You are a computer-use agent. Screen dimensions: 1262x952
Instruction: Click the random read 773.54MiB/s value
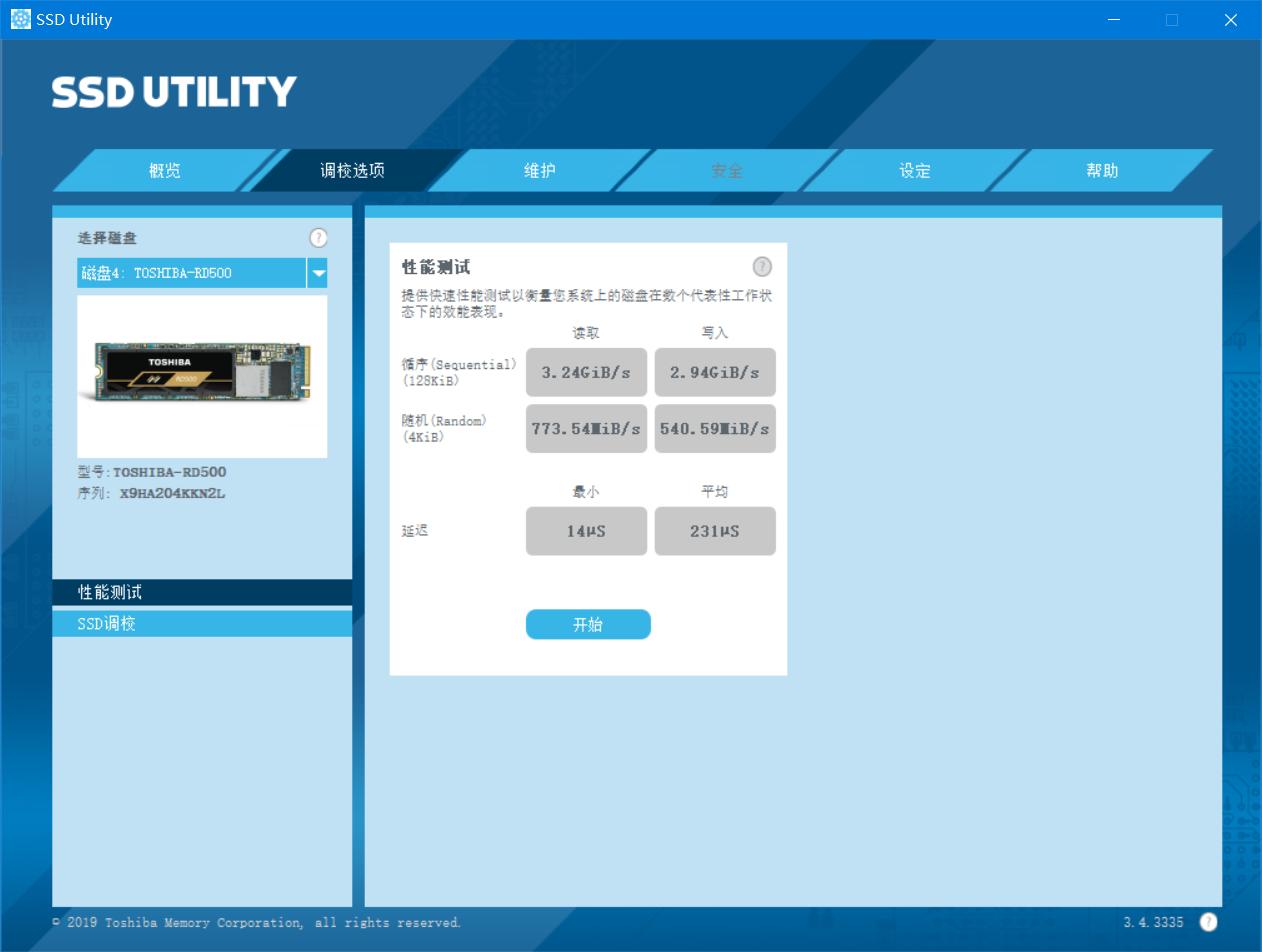coord(586,428)
